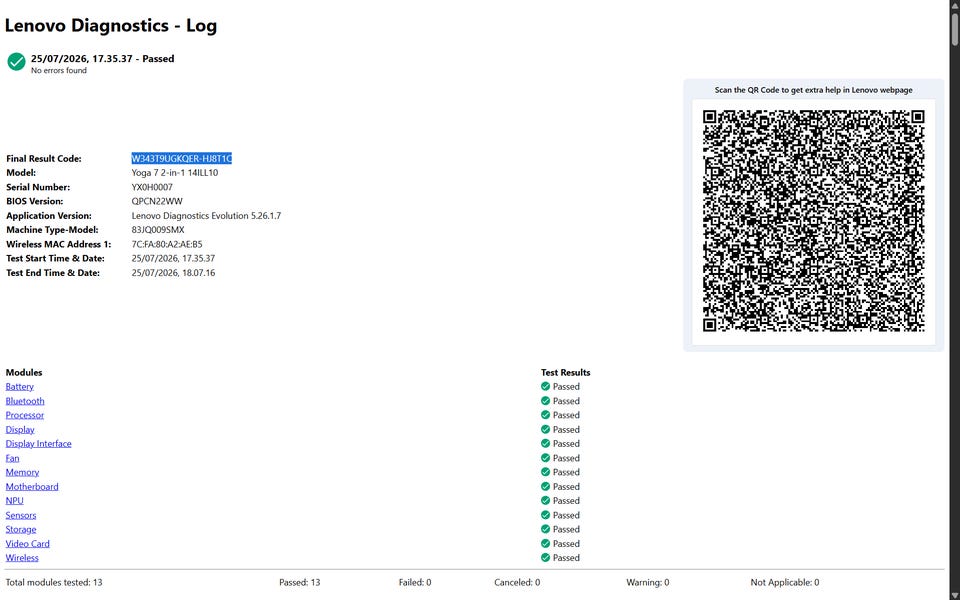This screenshot has width=960, height=600.
Task: Open the Storage module link
Action: pos(21,530)
